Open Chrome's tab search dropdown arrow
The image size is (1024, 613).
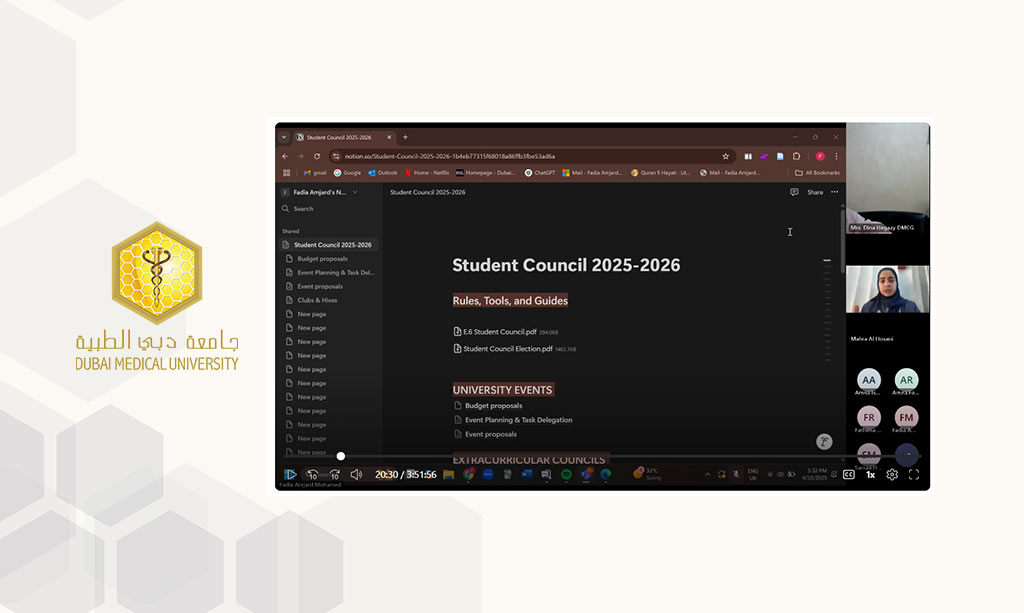click(284, 137)
